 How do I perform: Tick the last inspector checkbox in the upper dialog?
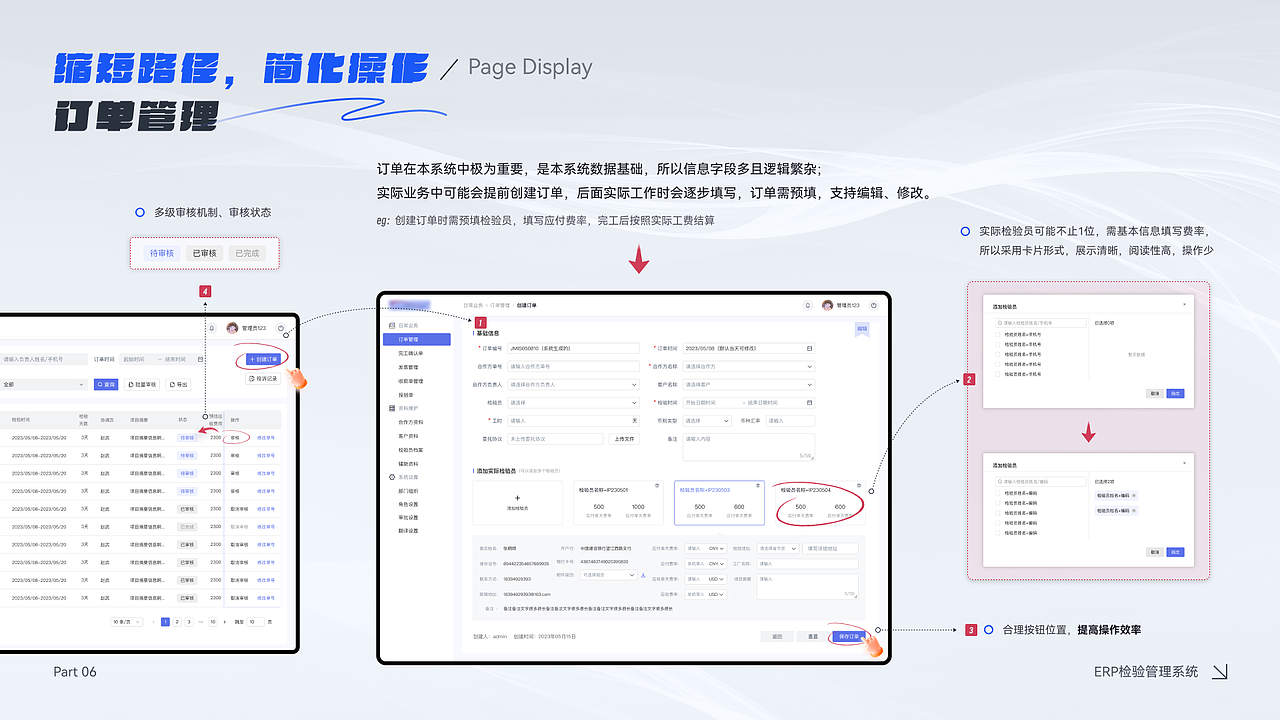[x=997, y=374]
